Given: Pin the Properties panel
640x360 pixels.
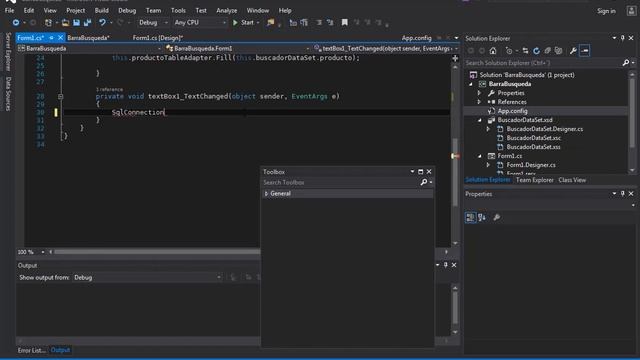Looking at the screenshot, I should [622, 193].
